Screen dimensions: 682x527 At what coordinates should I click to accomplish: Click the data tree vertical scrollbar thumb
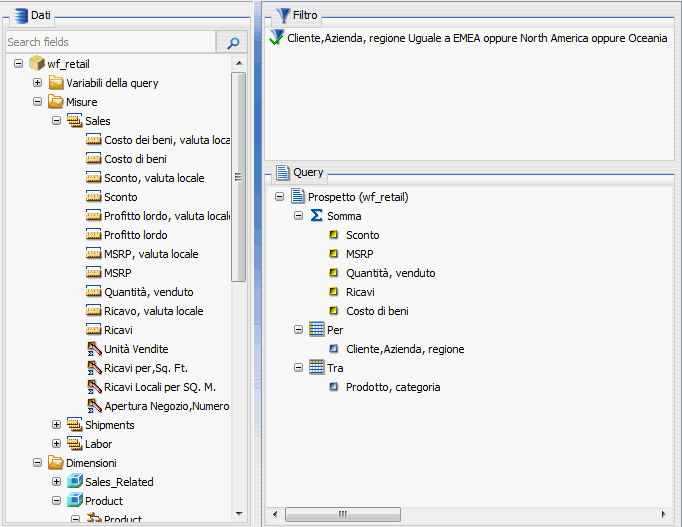[x=238, y=177]
